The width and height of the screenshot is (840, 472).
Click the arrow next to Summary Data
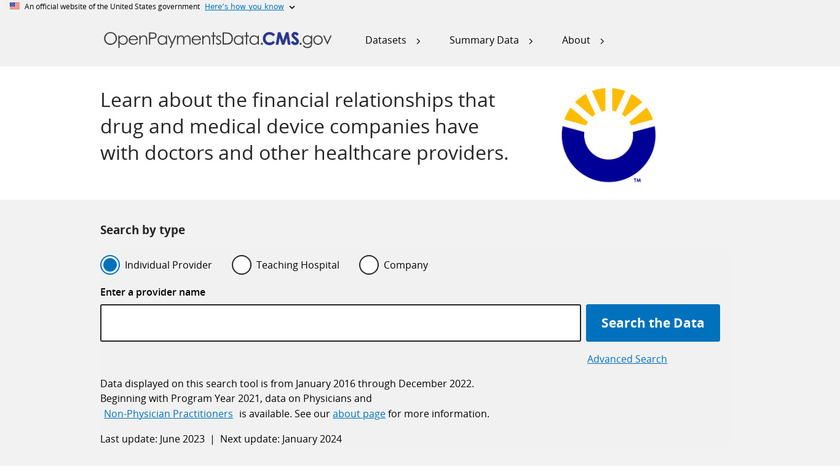(x=531, y=41)
